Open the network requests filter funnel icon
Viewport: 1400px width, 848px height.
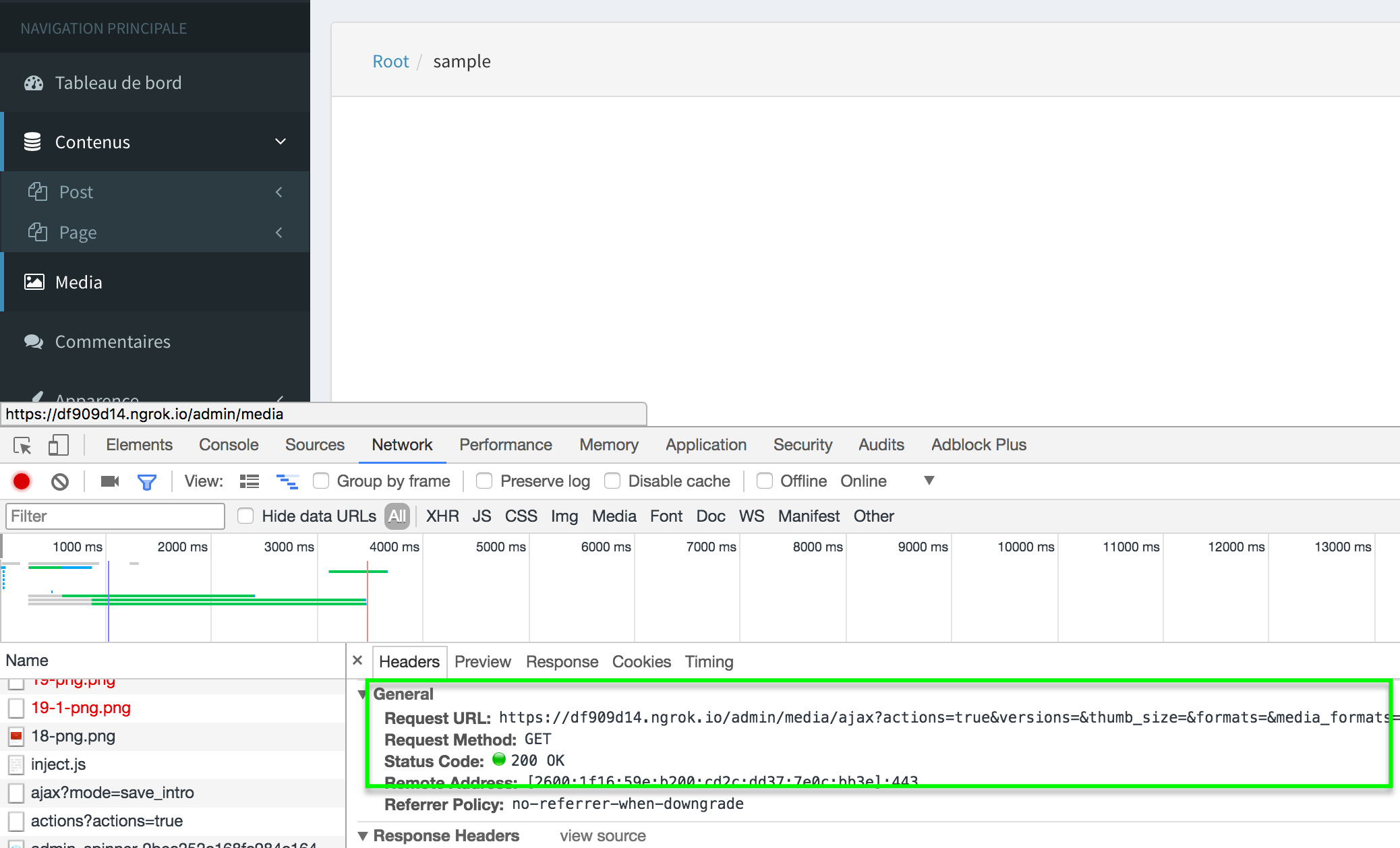pyautogui.click(x=147, y=481)
